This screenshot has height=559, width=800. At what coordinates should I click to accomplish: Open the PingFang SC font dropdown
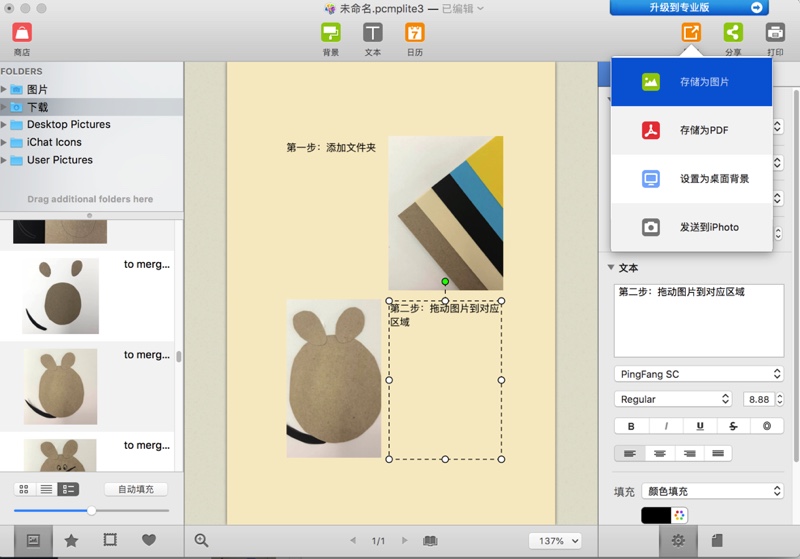click(x=698, y=374)
